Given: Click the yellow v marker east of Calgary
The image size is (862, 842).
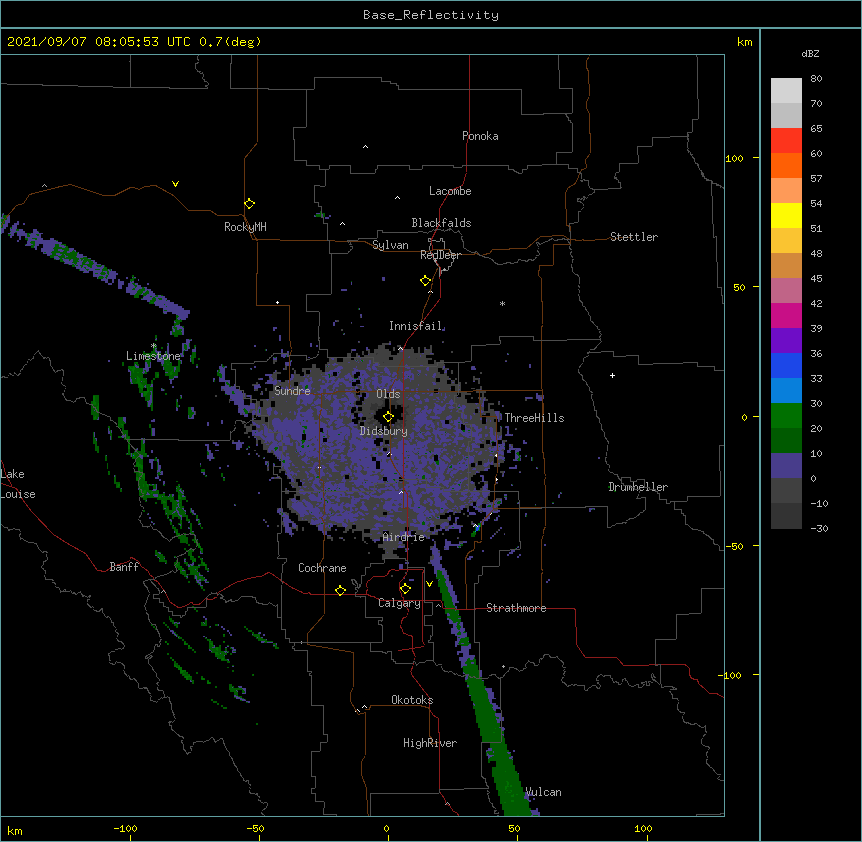Looking at the screenshot, I should [429, 584].
